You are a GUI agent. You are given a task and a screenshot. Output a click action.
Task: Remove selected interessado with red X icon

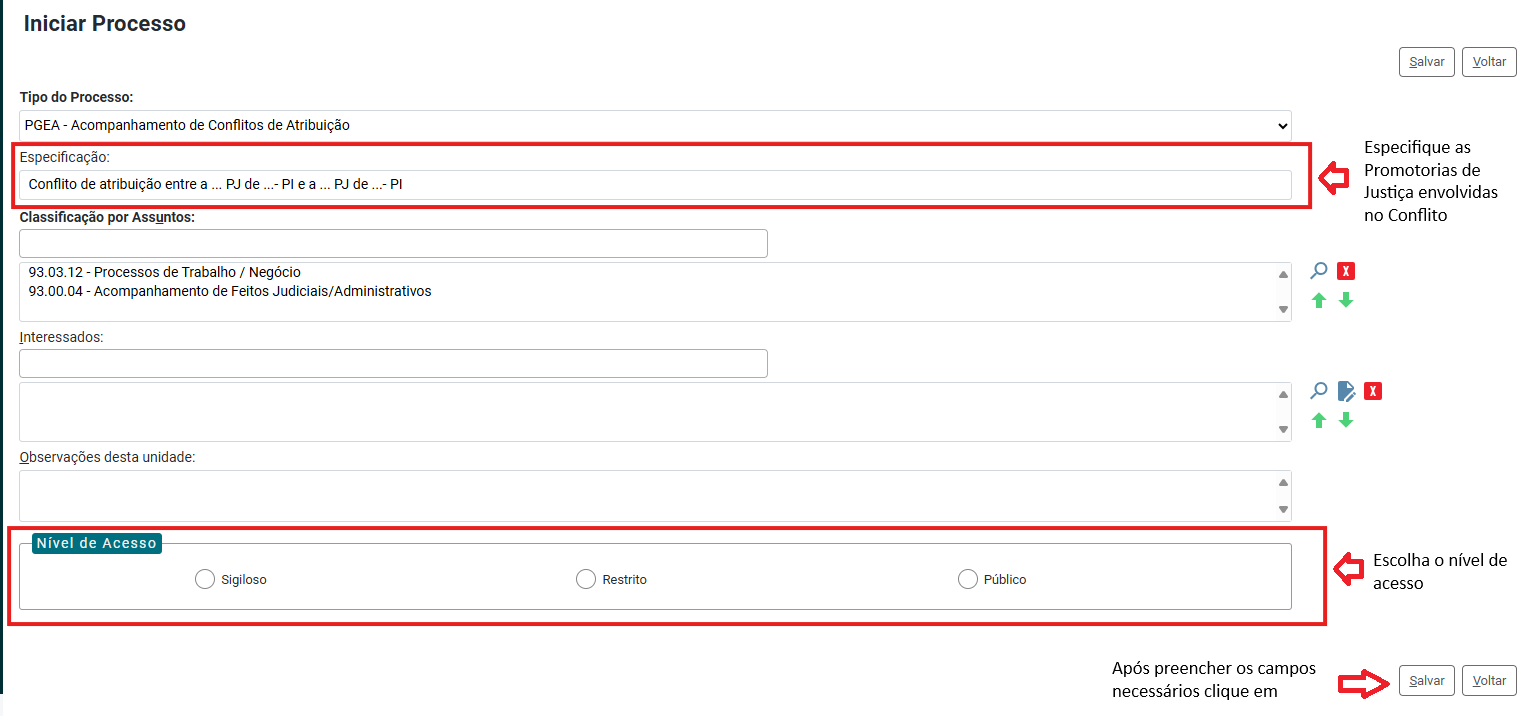pos(1374,391)
